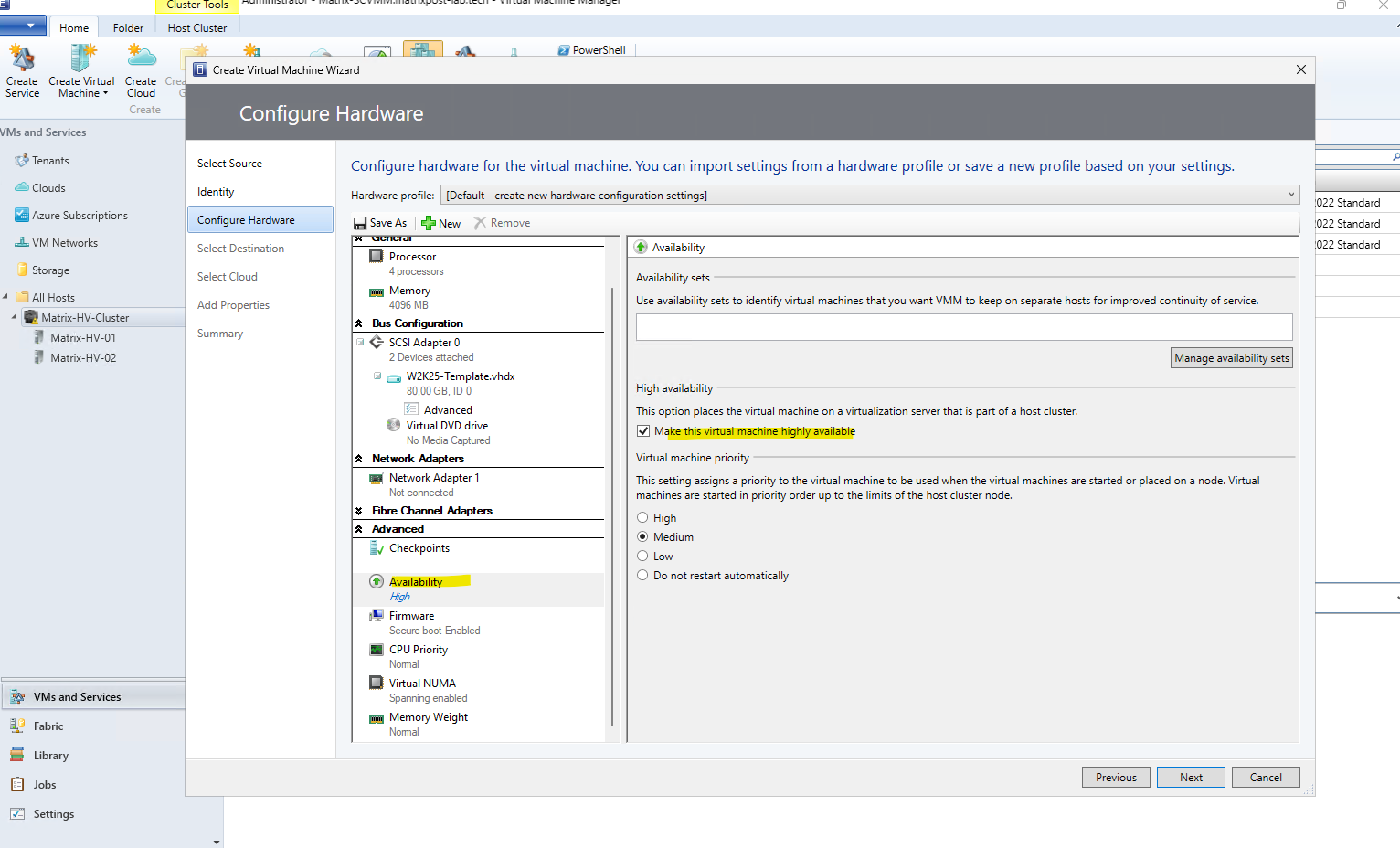
Task: Collapse the SCSI Adapter 0 tree node
Action: [x=360, y=342]
